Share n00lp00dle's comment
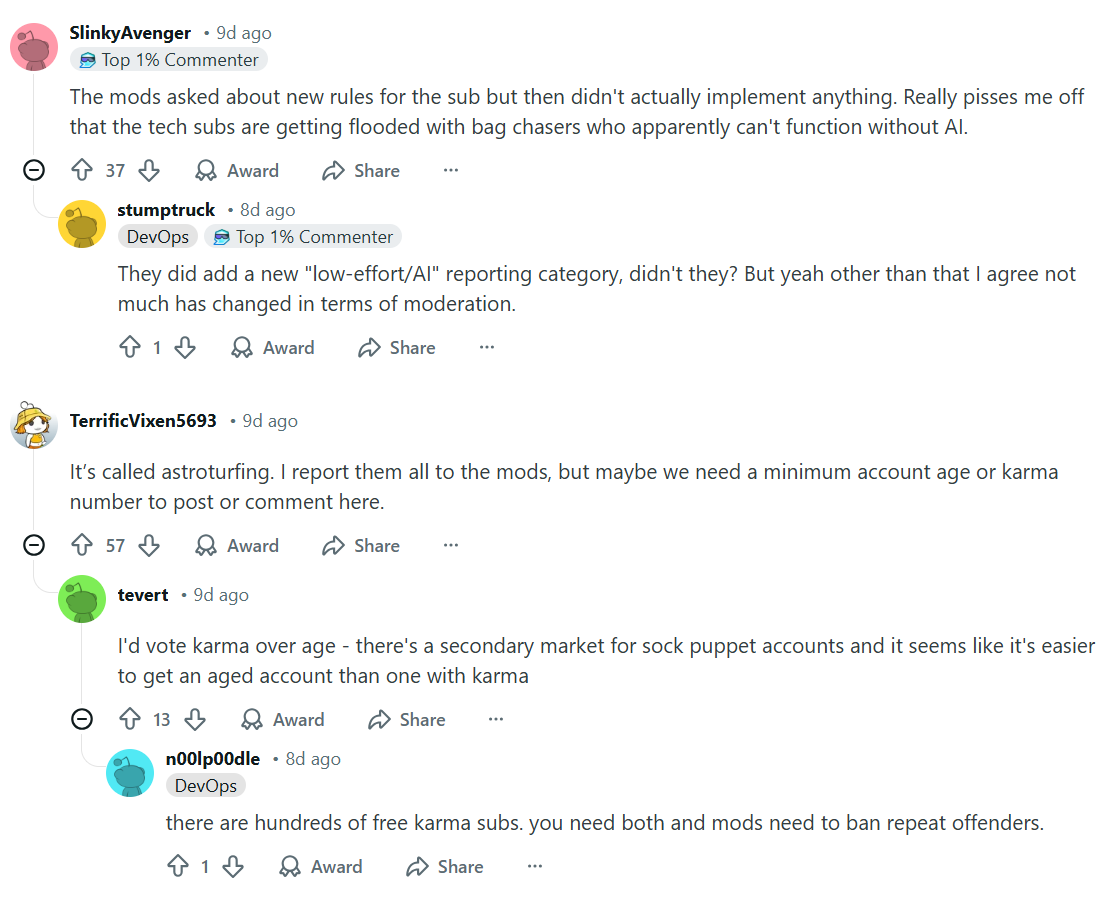This screenshot has width=1114, height=901. pos(444,866)
